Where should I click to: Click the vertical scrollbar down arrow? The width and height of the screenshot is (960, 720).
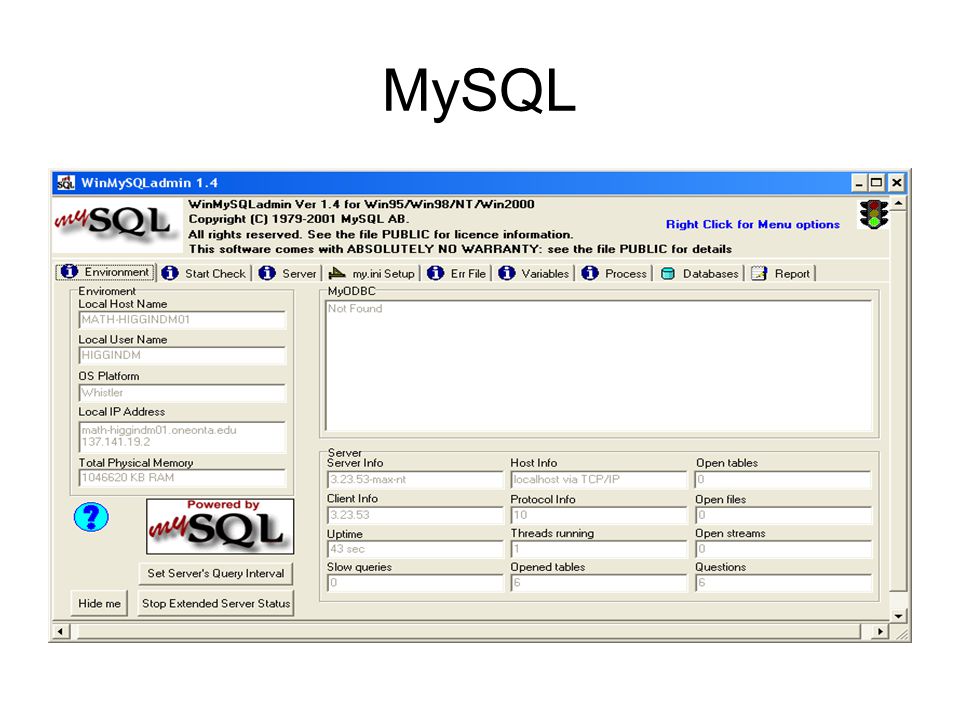tap(898, 616)
